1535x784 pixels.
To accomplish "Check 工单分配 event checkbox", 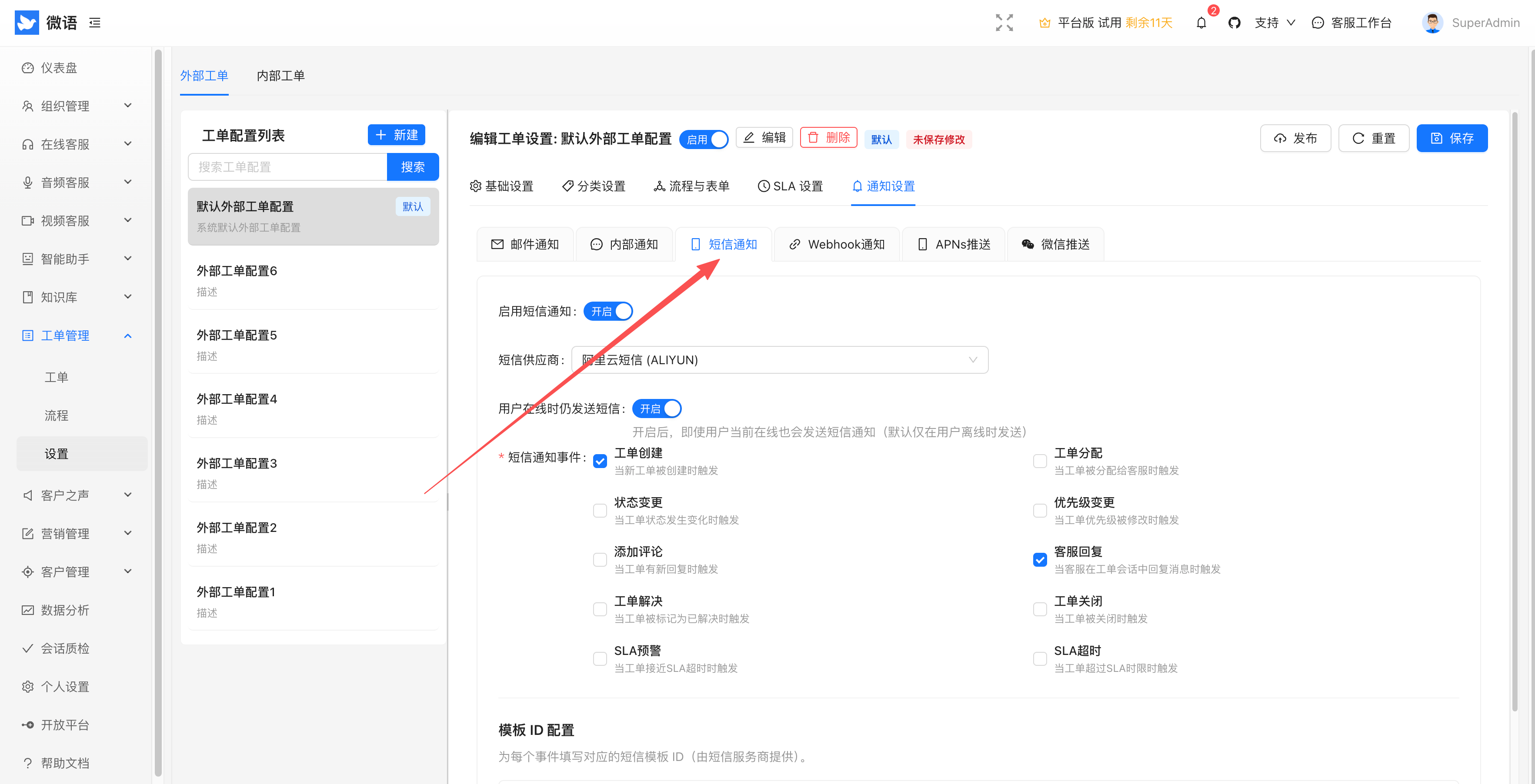I will tap(1040, 461).
